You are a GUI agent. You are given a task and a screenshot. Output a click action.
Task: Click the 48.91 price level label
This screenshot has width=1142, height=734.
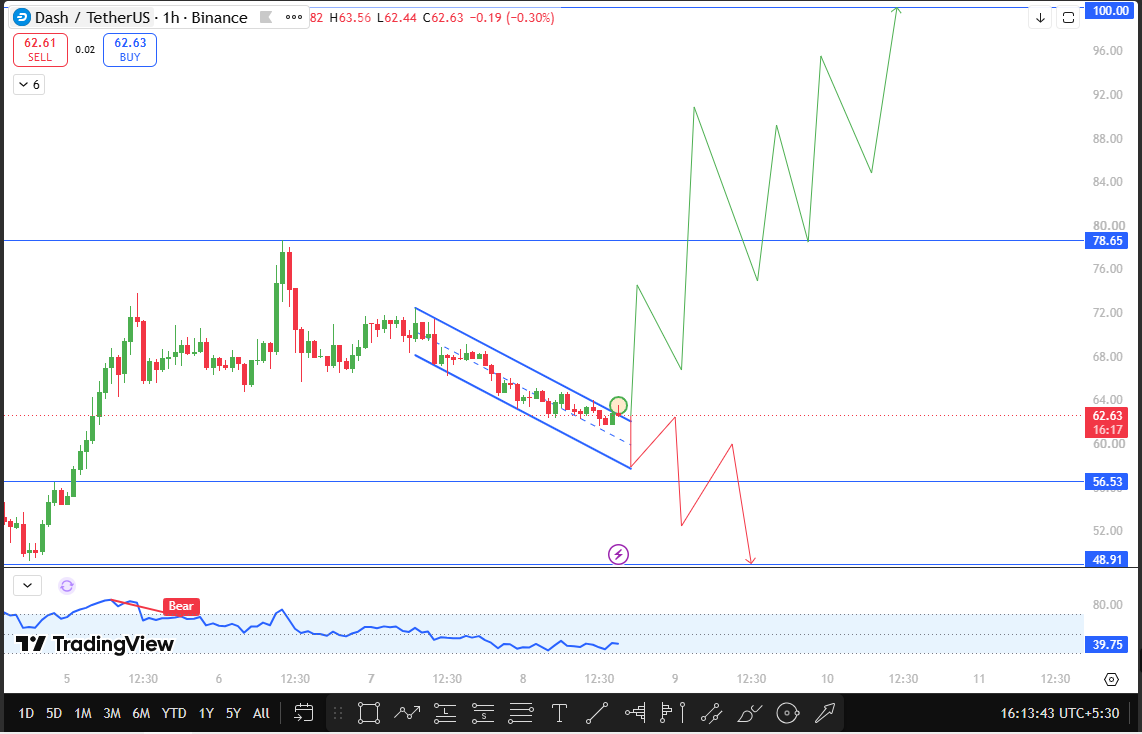click(1106, 559)
